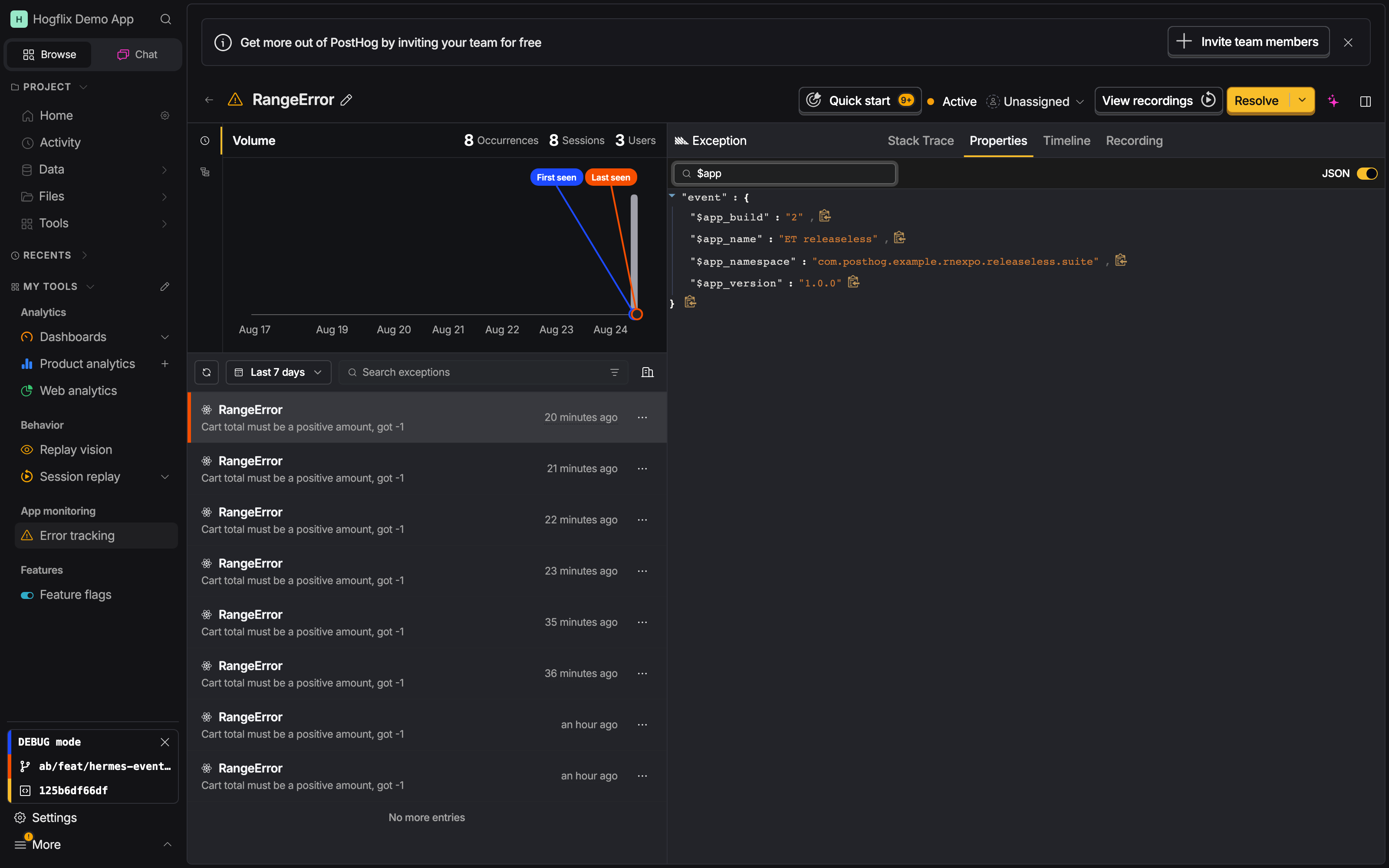Click the 125b6df66df commit hash
Image resolution: width=1389 pixels, height=868 pixels.
pyautogui.click(x=73, y=790)
